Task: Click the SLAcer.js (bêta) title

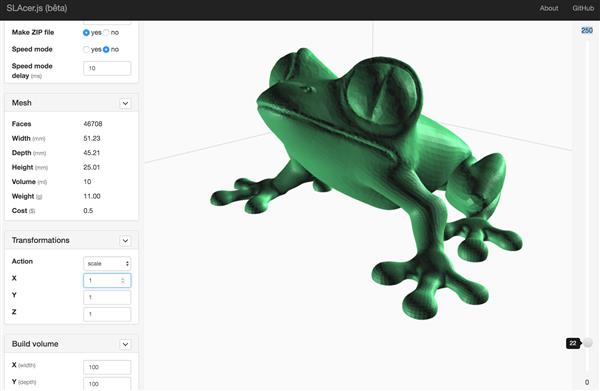Action: coord(37,8)
